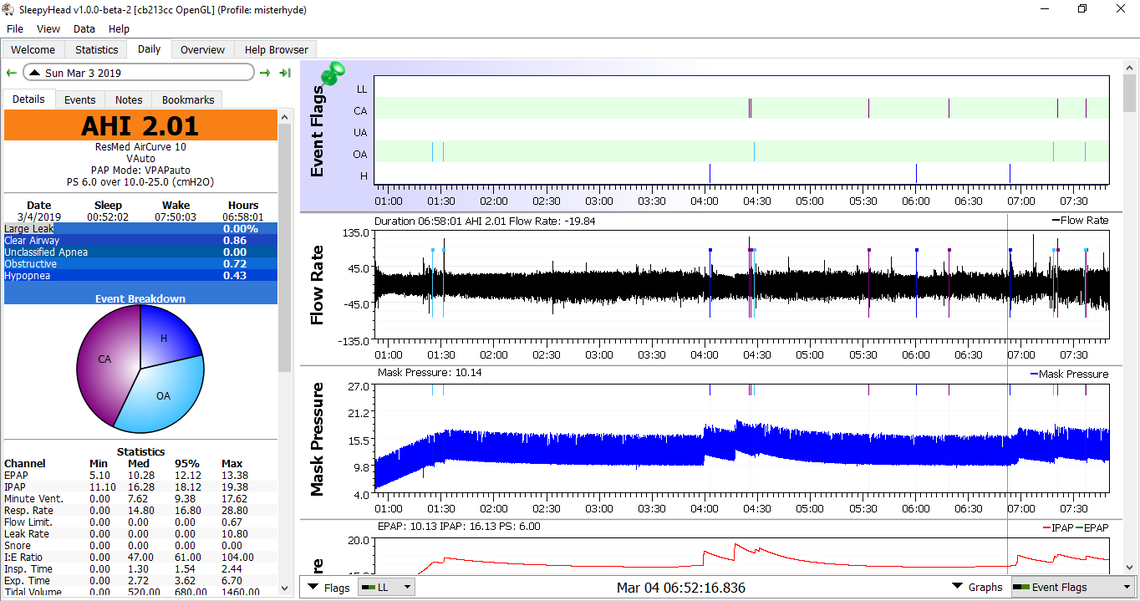Click the first CA event flag marker near 04:25
Viewport: 1140px width, 601px height.
[750, 109]
